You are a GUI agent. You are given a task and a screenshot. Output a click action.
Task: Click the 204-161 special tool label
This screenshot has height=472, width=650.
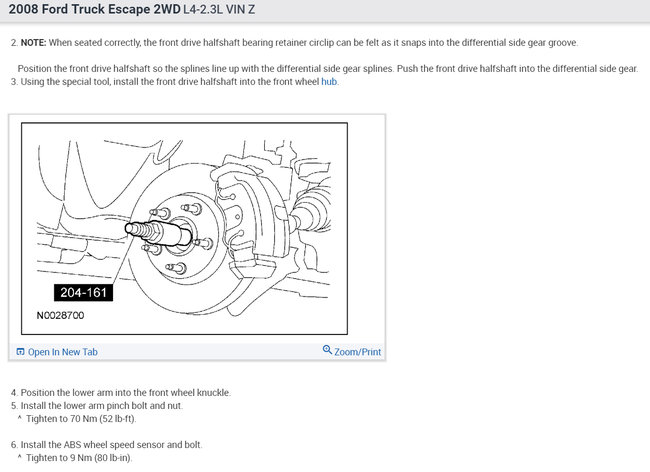[x=83, y=293]
